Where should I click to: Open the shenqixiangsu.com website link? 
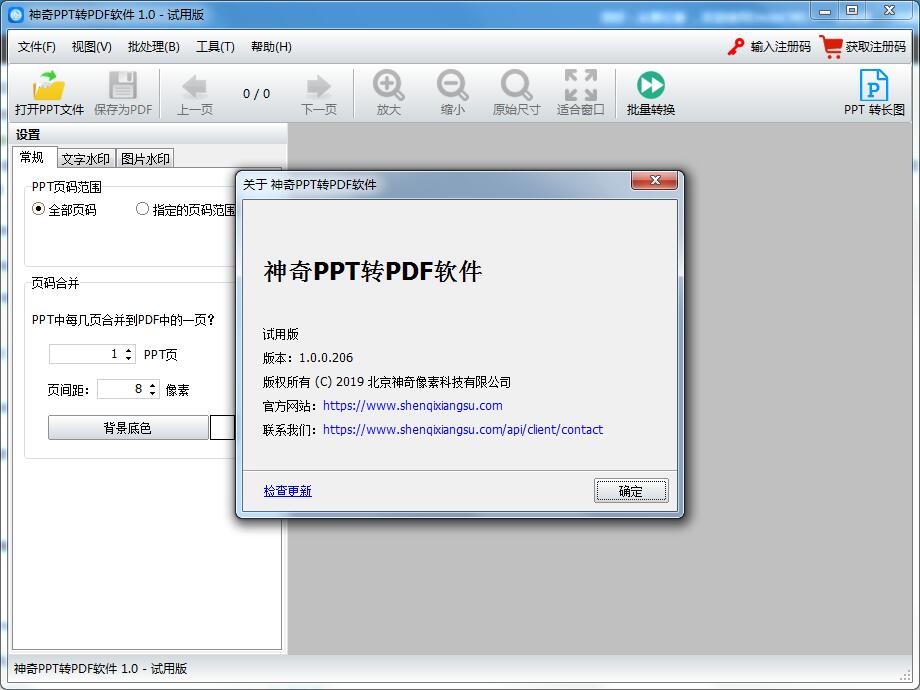(414, 405)
